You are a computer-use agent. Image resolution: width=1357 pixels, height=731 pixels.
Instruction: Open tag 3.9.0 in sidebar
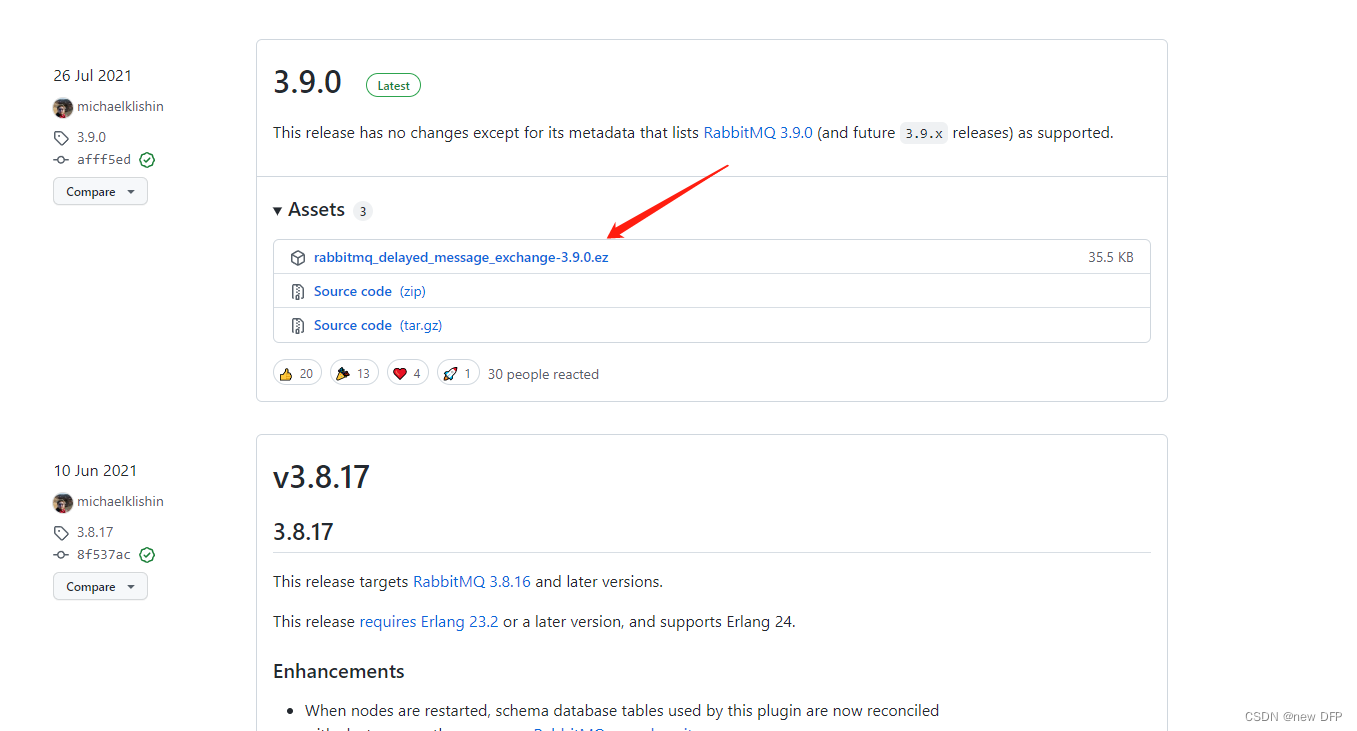pyautogui.click(x=91, y=138)
